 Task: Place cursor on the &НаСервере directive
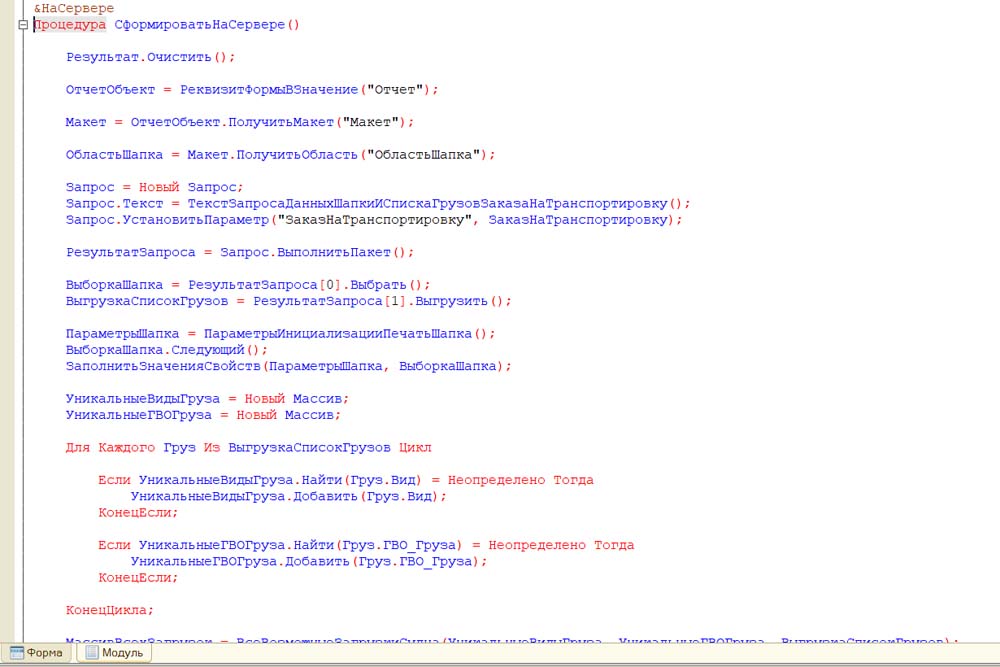[73, 8]
